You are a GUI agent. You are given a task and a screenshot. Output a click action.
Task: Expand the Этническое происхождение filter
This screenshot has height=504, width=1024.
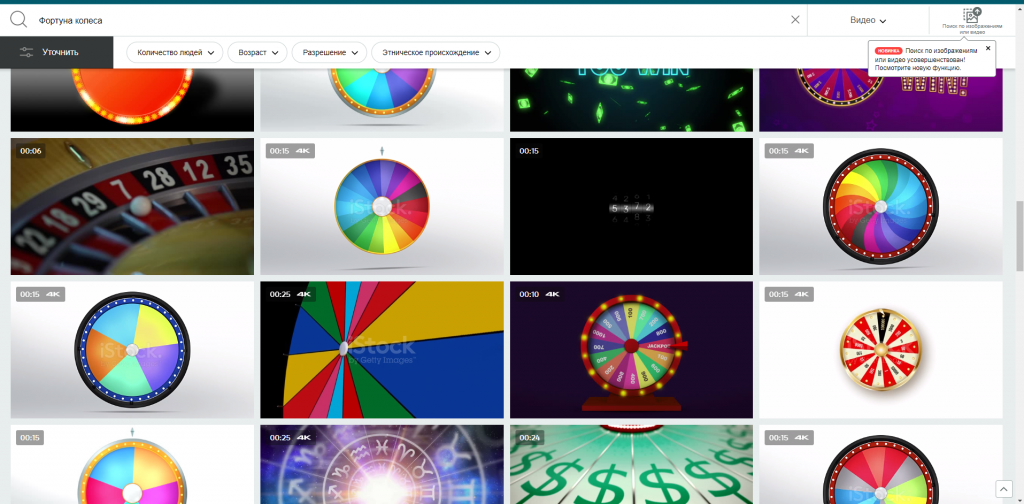point(436,52)
